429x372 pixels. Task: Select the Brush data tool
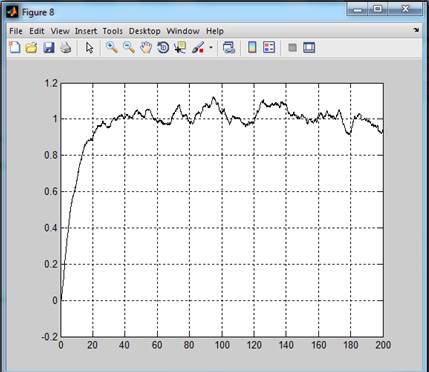pyautogui.click(x=198, y=48)
